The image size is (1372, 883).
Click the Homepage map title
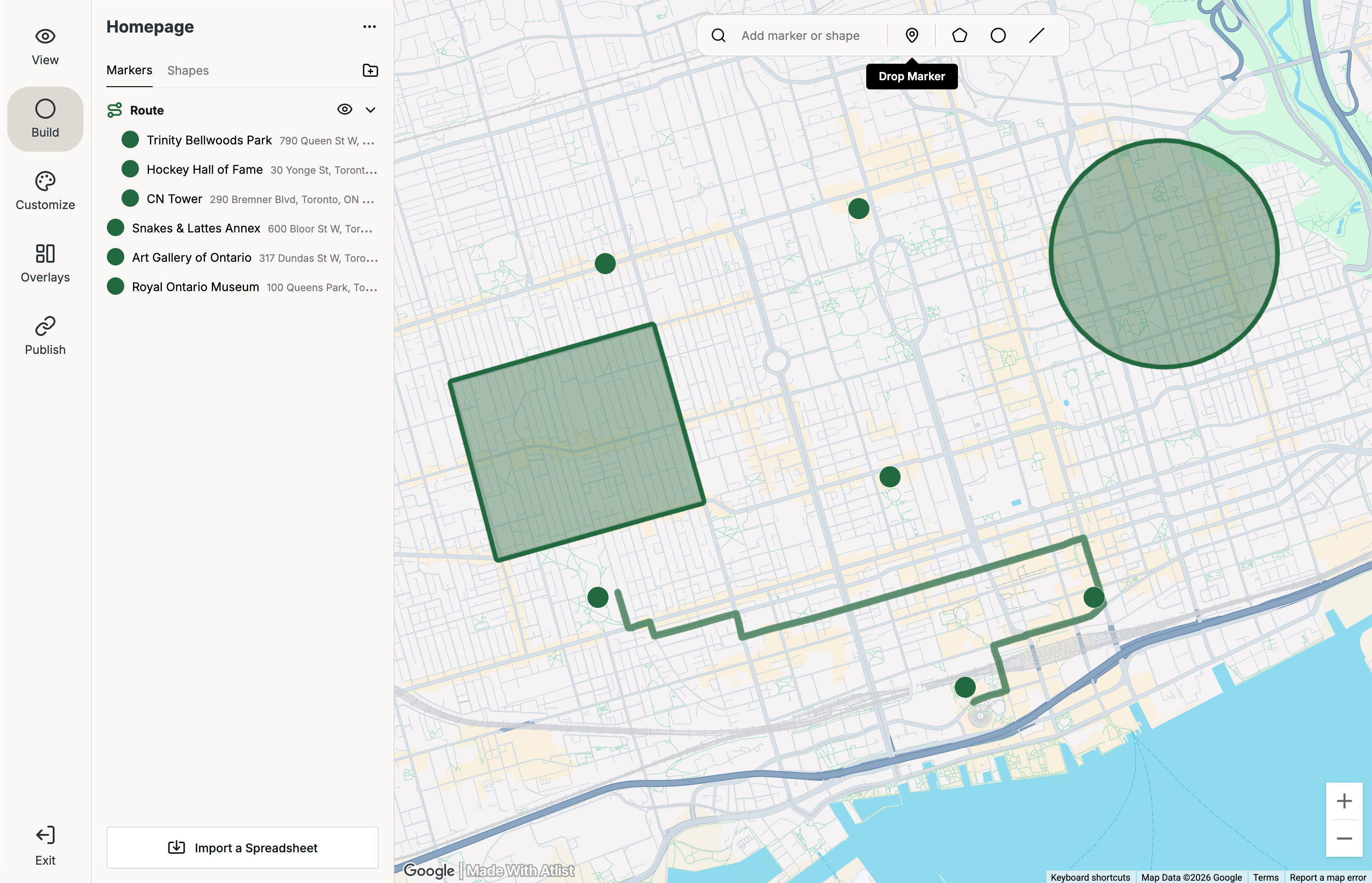pos(150,27)
